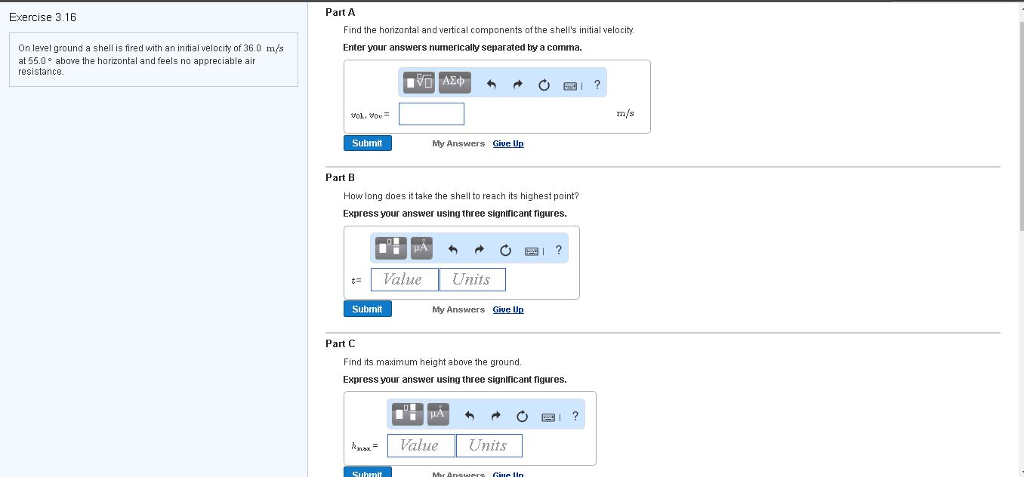
Task: Open the units symbols button in Part B
Action: pos(421,248)
